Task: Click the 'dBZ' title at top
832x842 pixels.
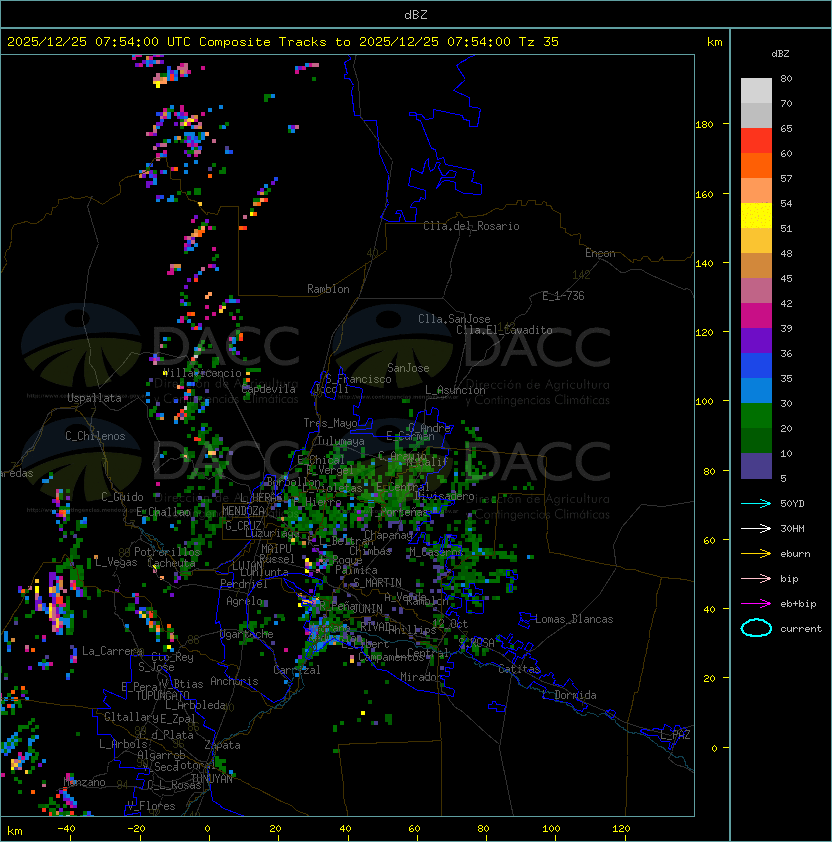Action: point(416,14)
